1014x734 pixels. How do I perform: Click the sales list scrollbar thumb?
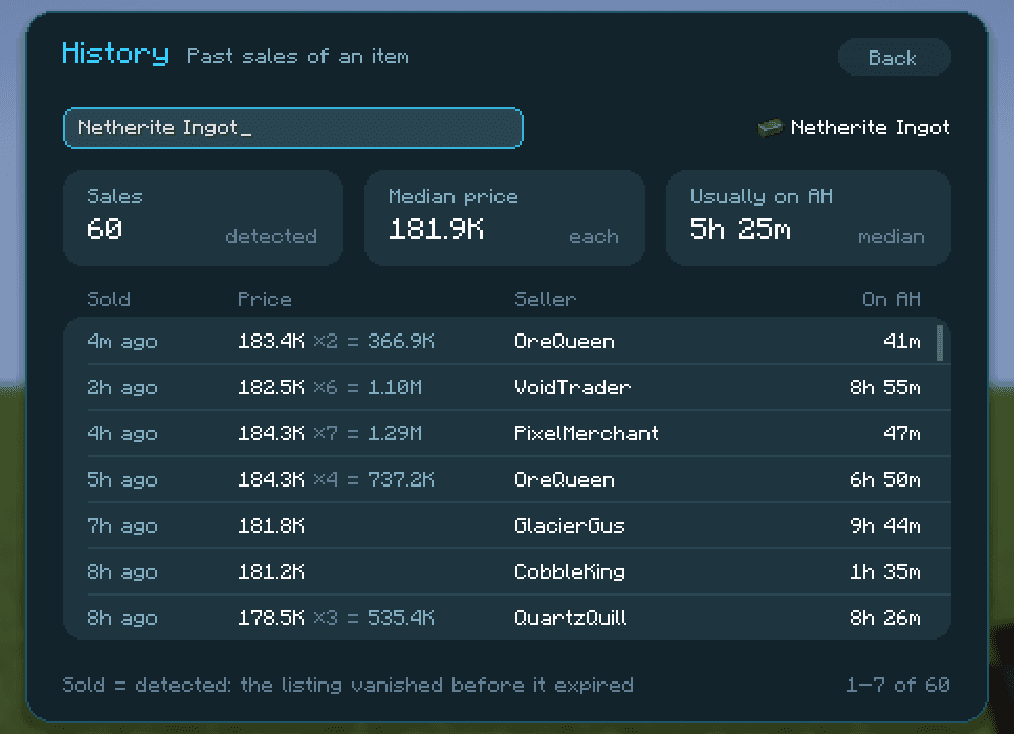940,343
